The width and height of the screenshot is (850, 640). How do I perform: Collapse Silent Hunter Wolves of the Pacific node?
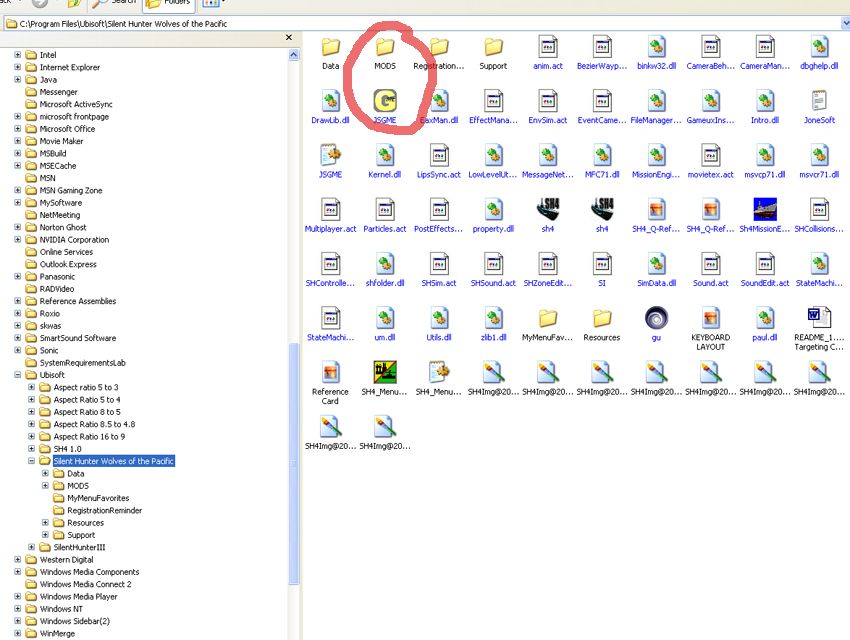pos(31,461)
